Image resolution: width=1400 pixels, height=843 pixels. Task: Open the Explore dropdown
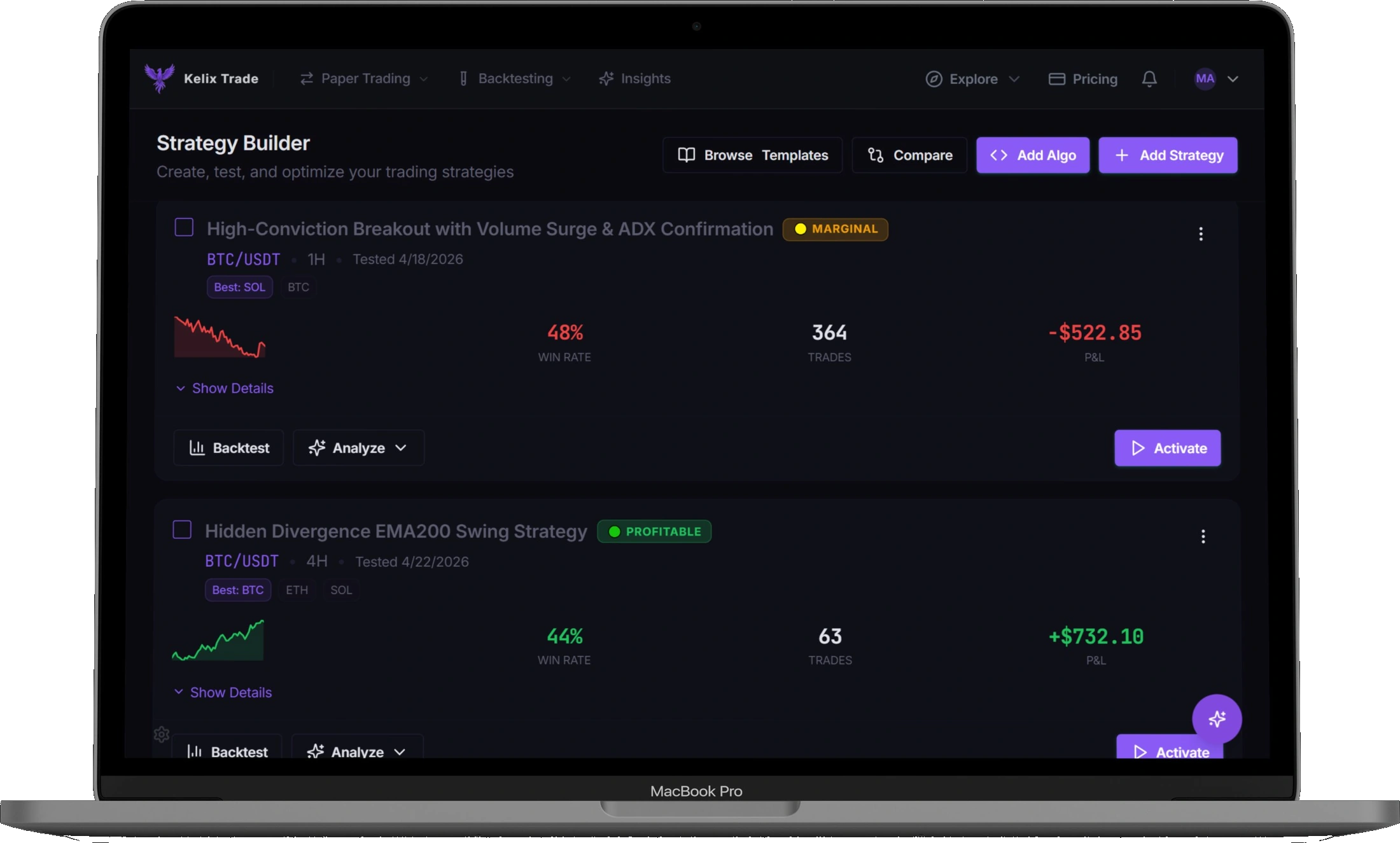[x=972, y=79]
